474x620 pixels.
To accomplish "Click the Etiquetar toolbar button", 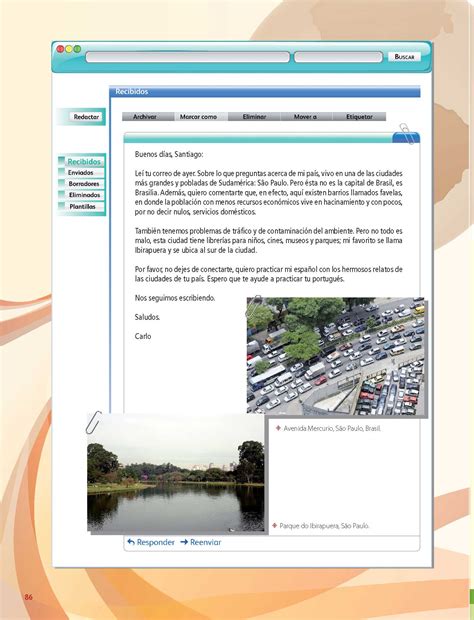I will tap(359, 117).
